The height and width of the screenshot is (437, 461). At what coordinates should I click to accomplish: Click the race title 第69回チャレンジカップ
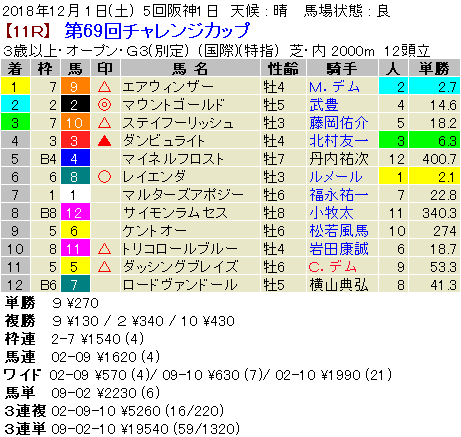(157, 31)
